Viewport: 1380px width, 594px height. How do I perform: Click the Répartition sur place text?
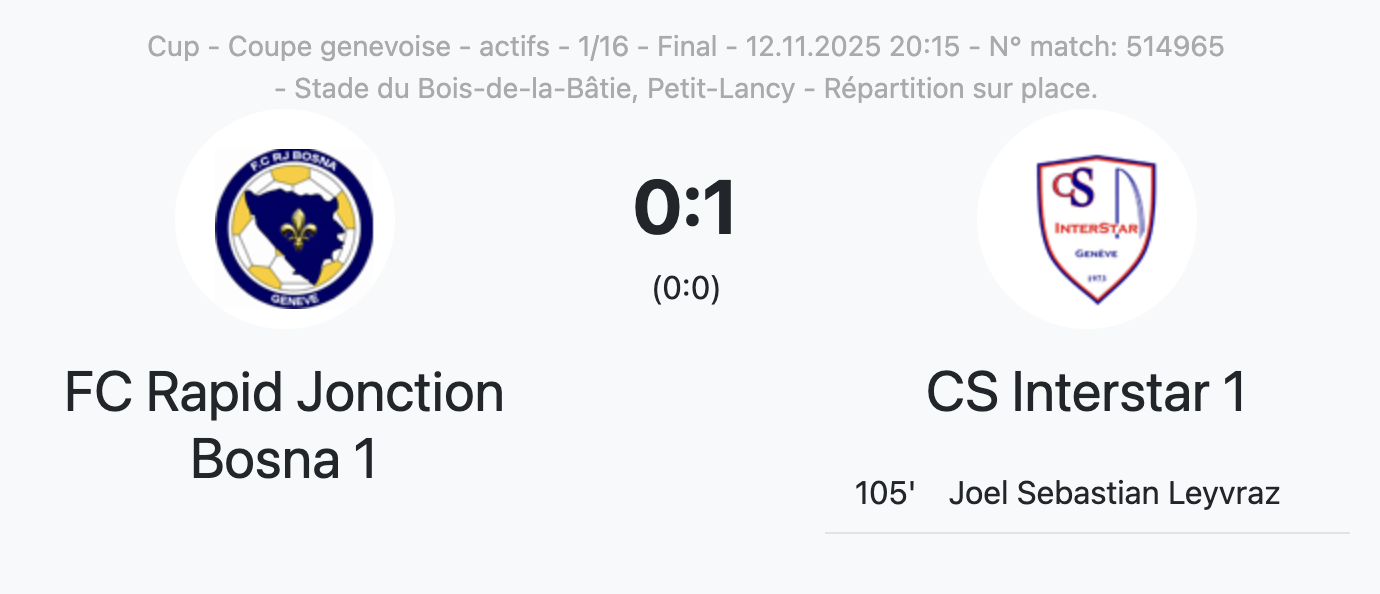962,88
